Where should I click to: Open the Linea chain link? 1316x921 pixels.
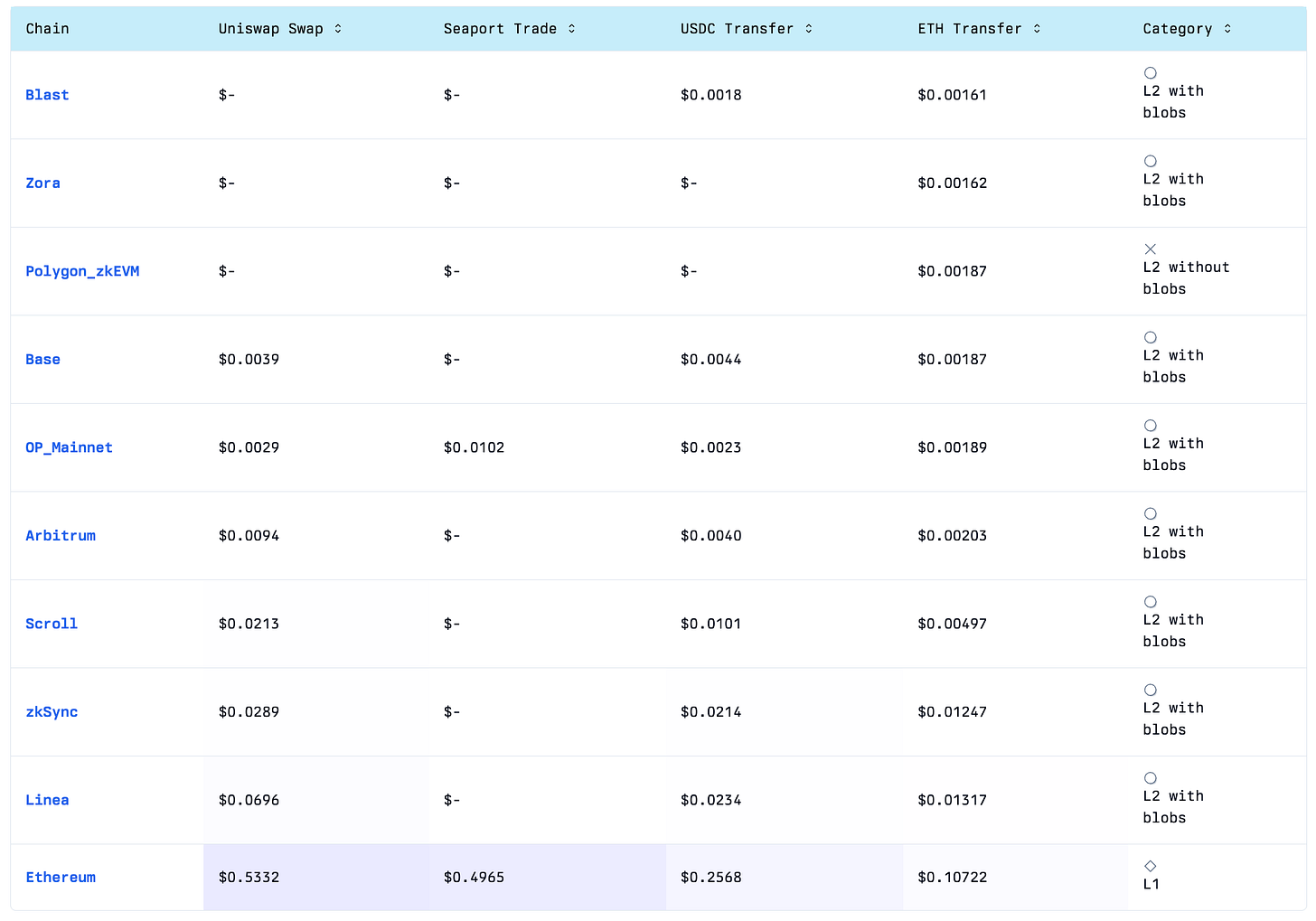pos(47,800)
